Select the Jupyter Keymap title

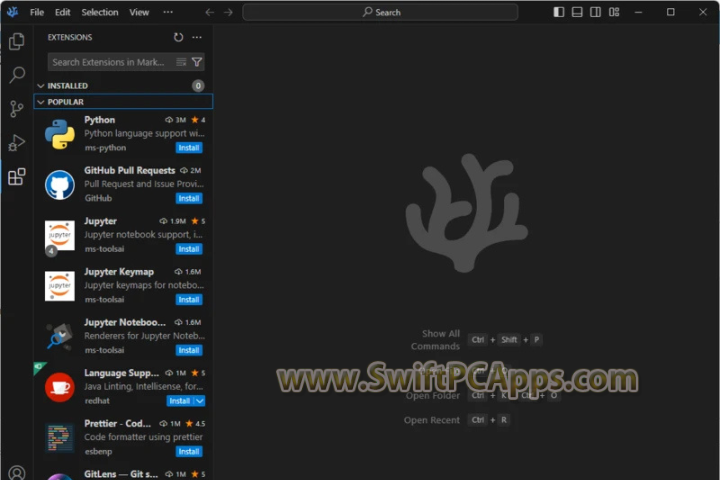point(119,272)
